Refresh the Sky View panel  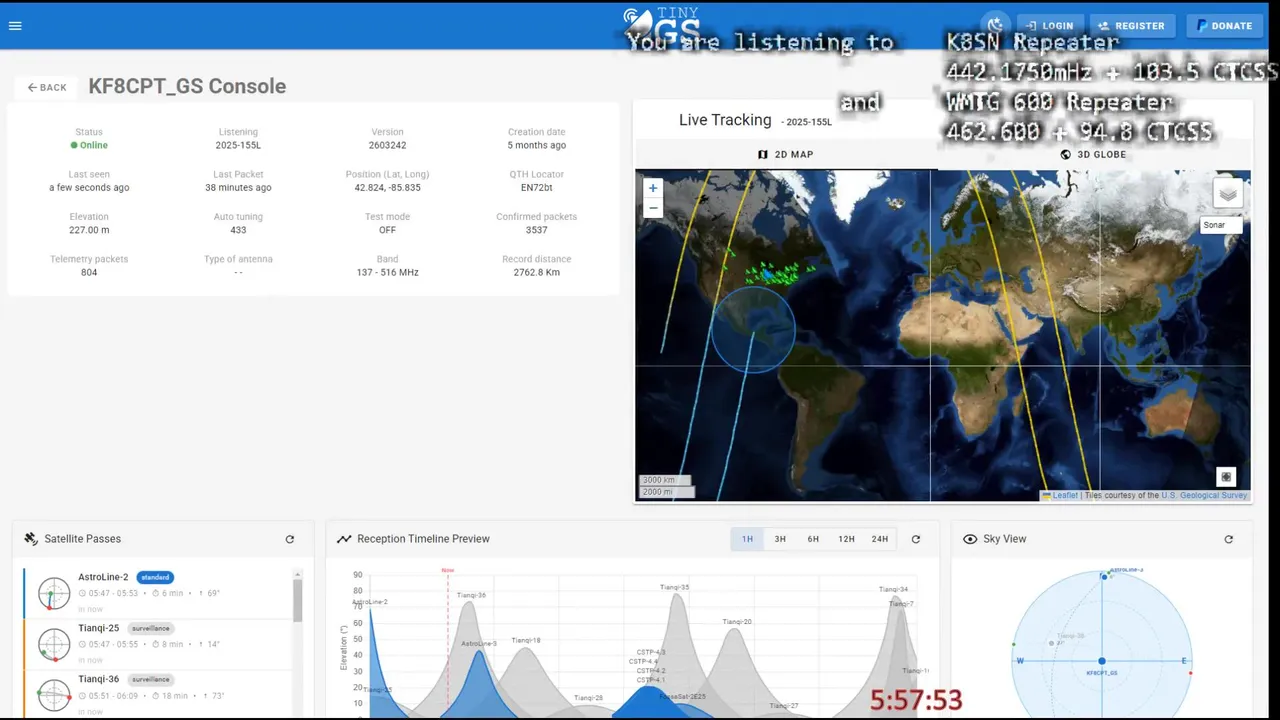[1228, 539]
